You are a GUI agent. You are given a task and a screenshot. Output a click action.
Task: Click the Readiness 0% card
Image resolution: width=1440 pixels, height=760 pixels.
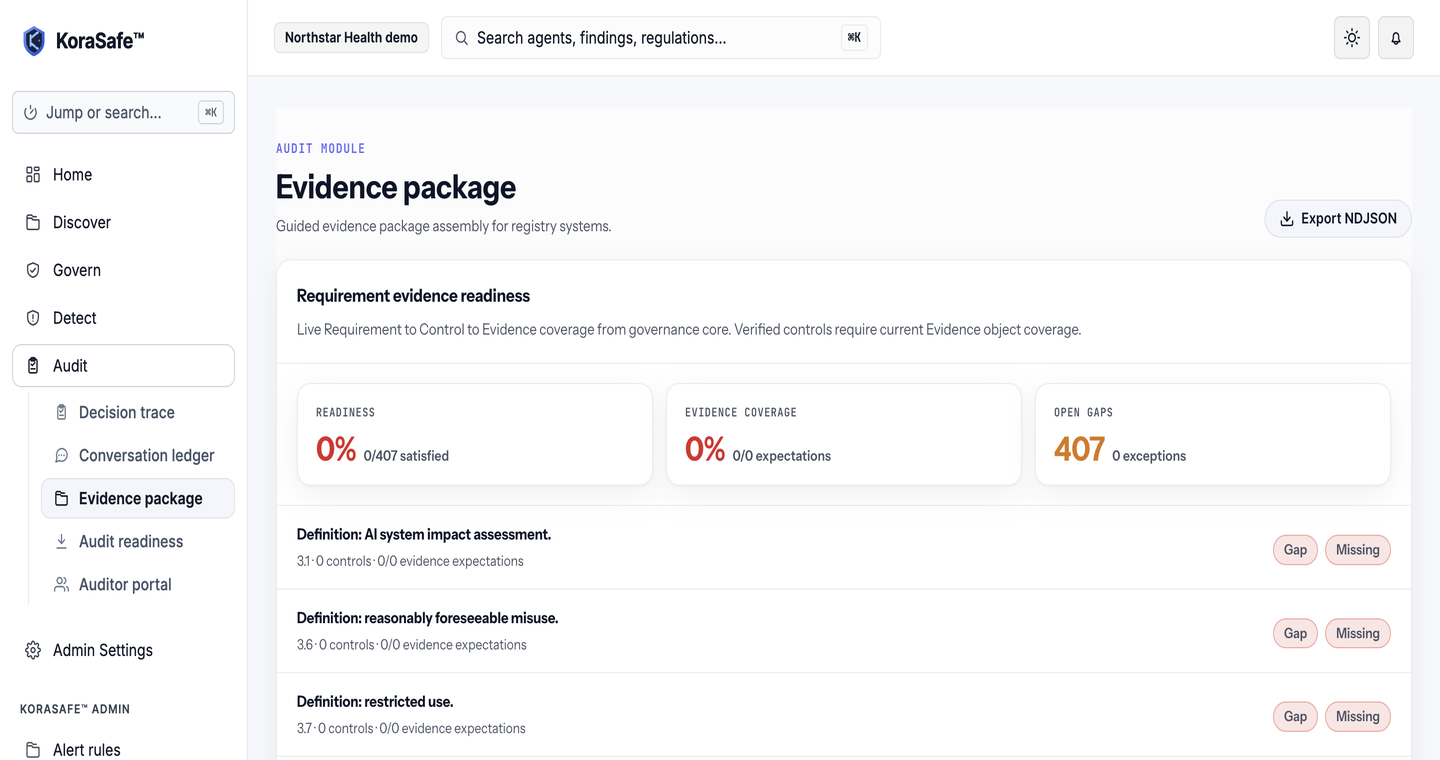pyautogui.click(x=475, y=435)
